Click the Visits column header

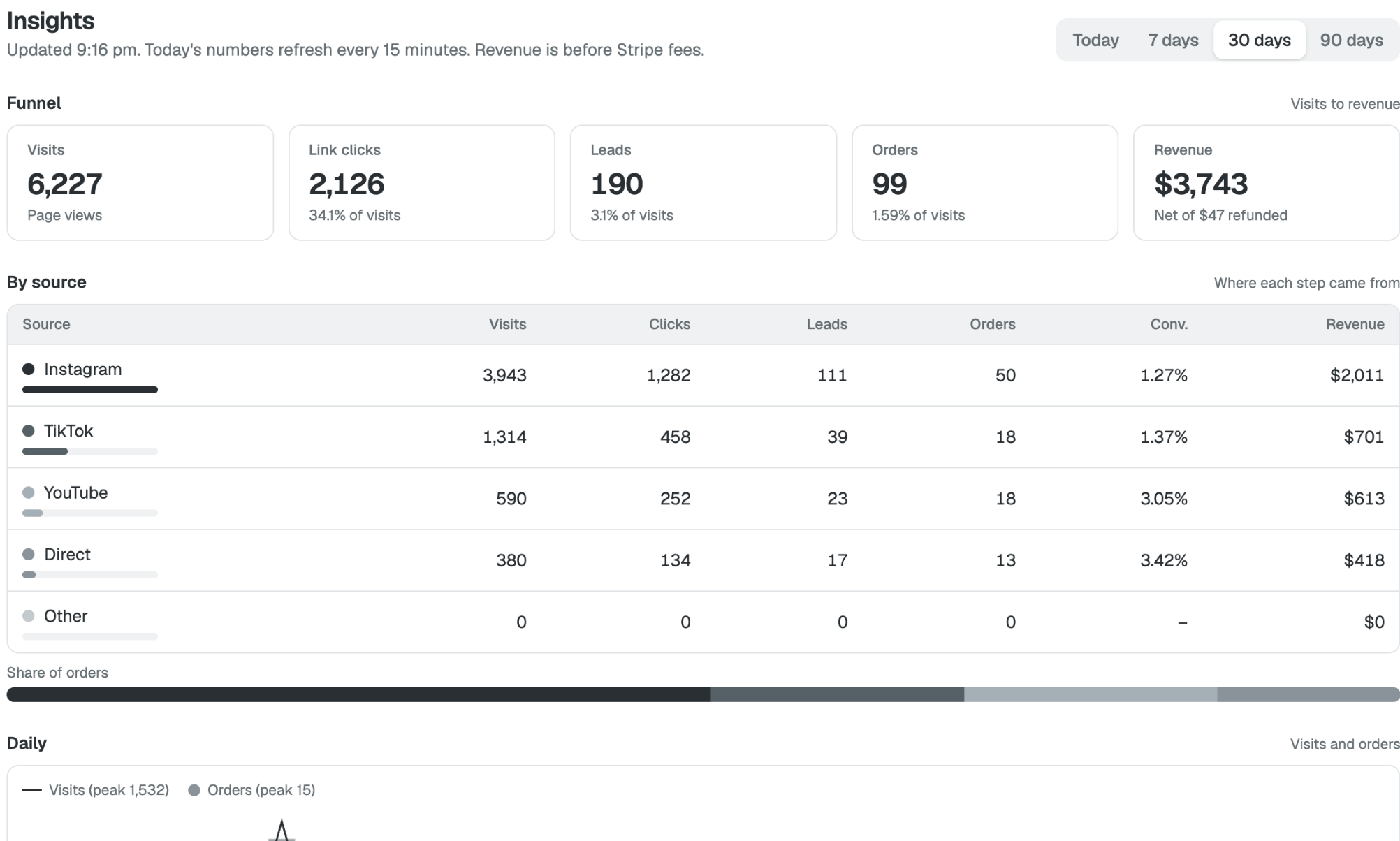[508, 324]
